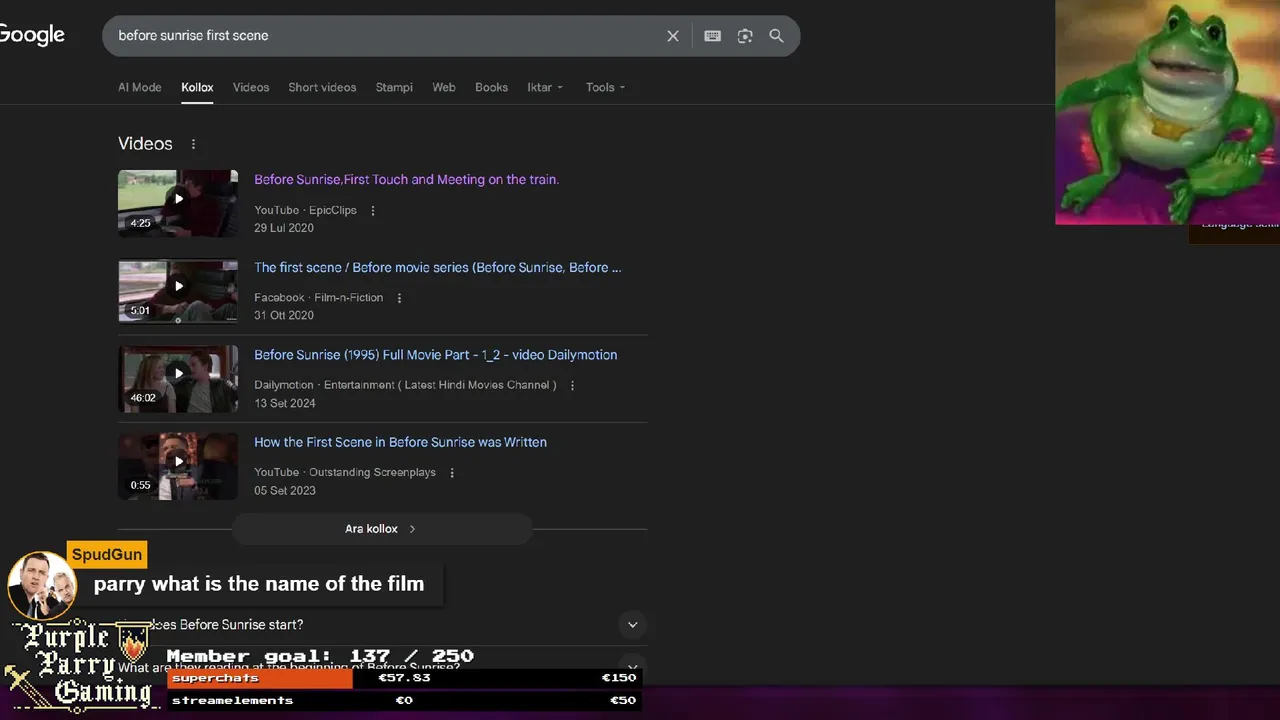
Task: Open the on-screen keyboard input tool
Action: 712,36
